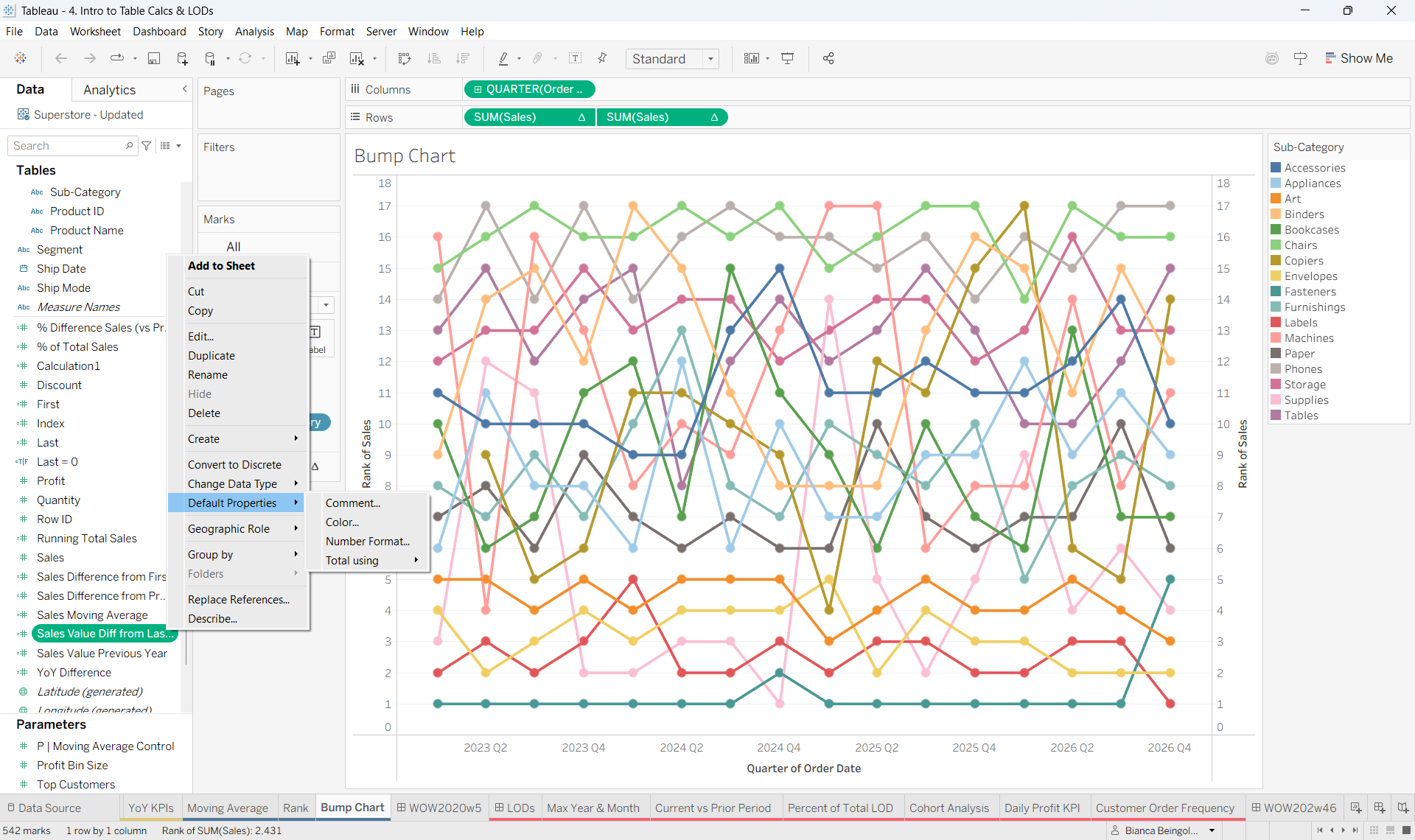Click the Save icon in the toolbar
The height and width of the screenshot is (840, 1415).
coord(154,59)
